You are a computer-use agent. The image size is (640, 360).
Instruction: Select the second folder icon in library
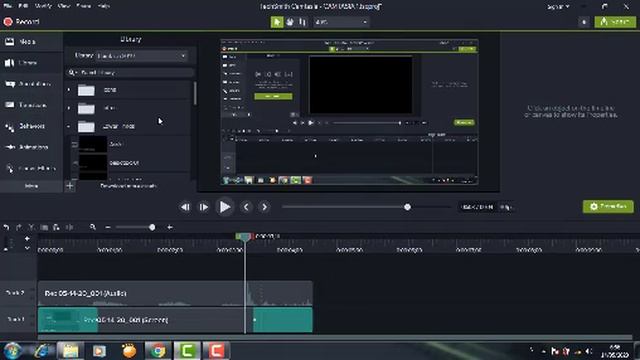[x=86, y=109]
